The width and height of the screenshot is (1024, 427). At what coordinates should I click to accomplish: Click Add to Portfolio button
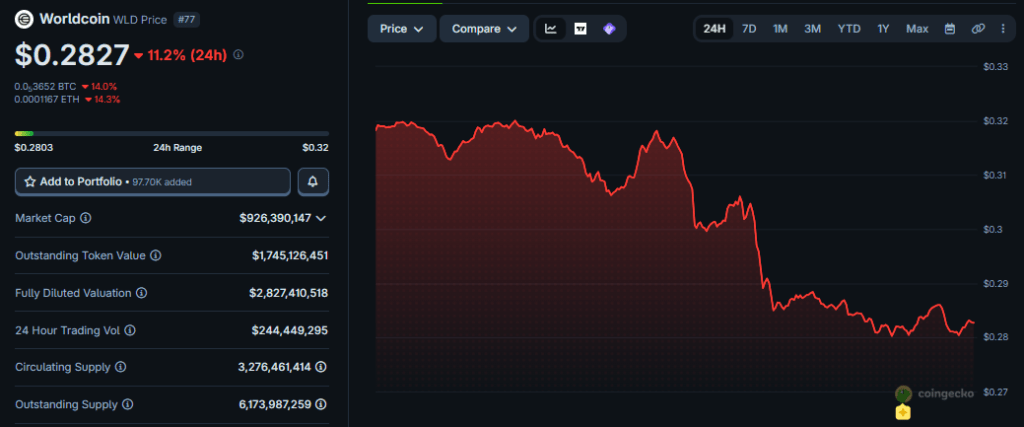153,182
